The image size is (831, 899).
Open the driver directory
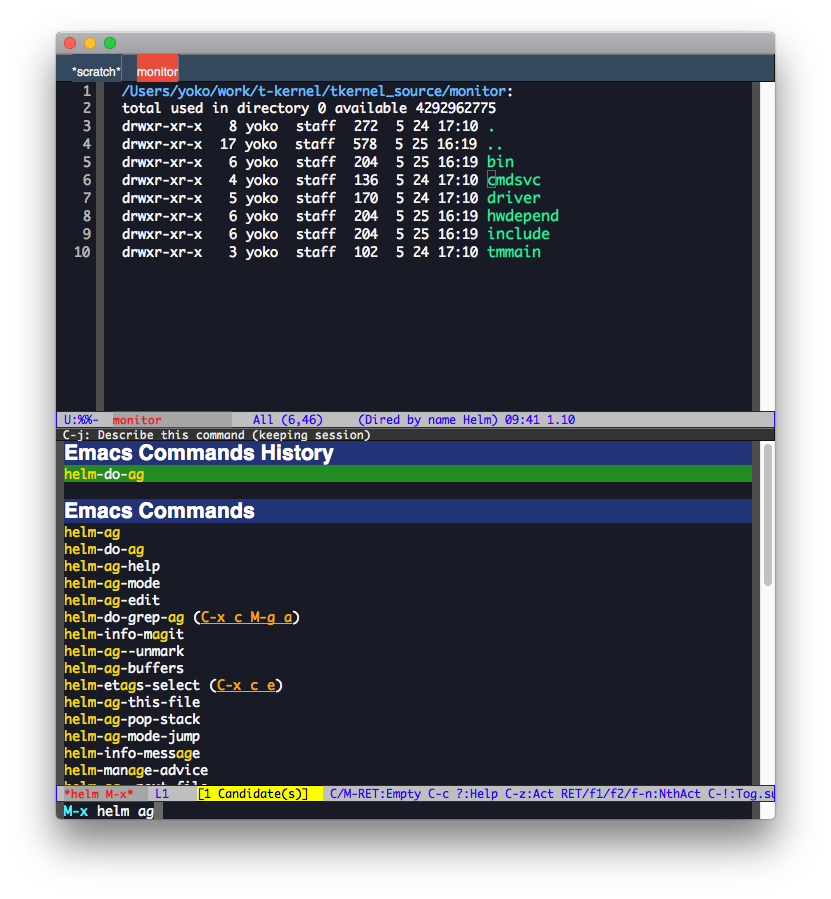(x=514, y=198)
